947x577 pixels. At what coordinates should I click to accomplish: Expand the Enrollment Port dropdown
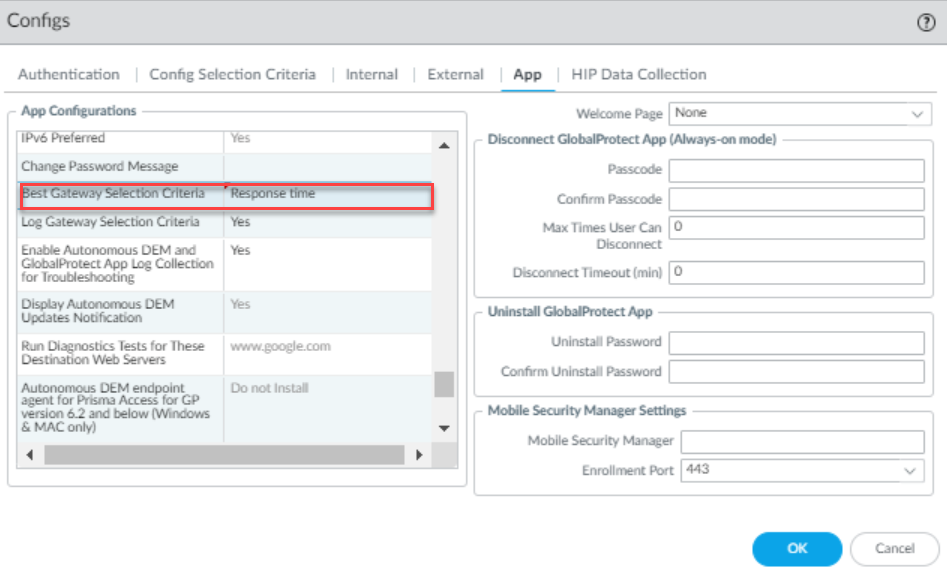[x=802, y=470]
